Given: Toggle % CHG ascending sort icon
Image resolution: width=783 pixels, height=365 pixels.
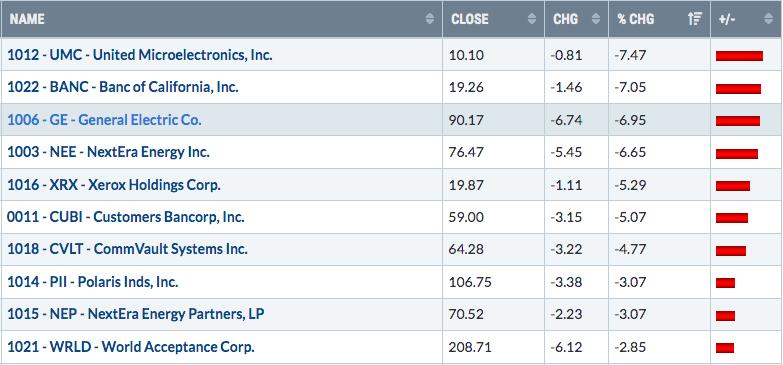Looking at the screenshot, I should 695,19.
